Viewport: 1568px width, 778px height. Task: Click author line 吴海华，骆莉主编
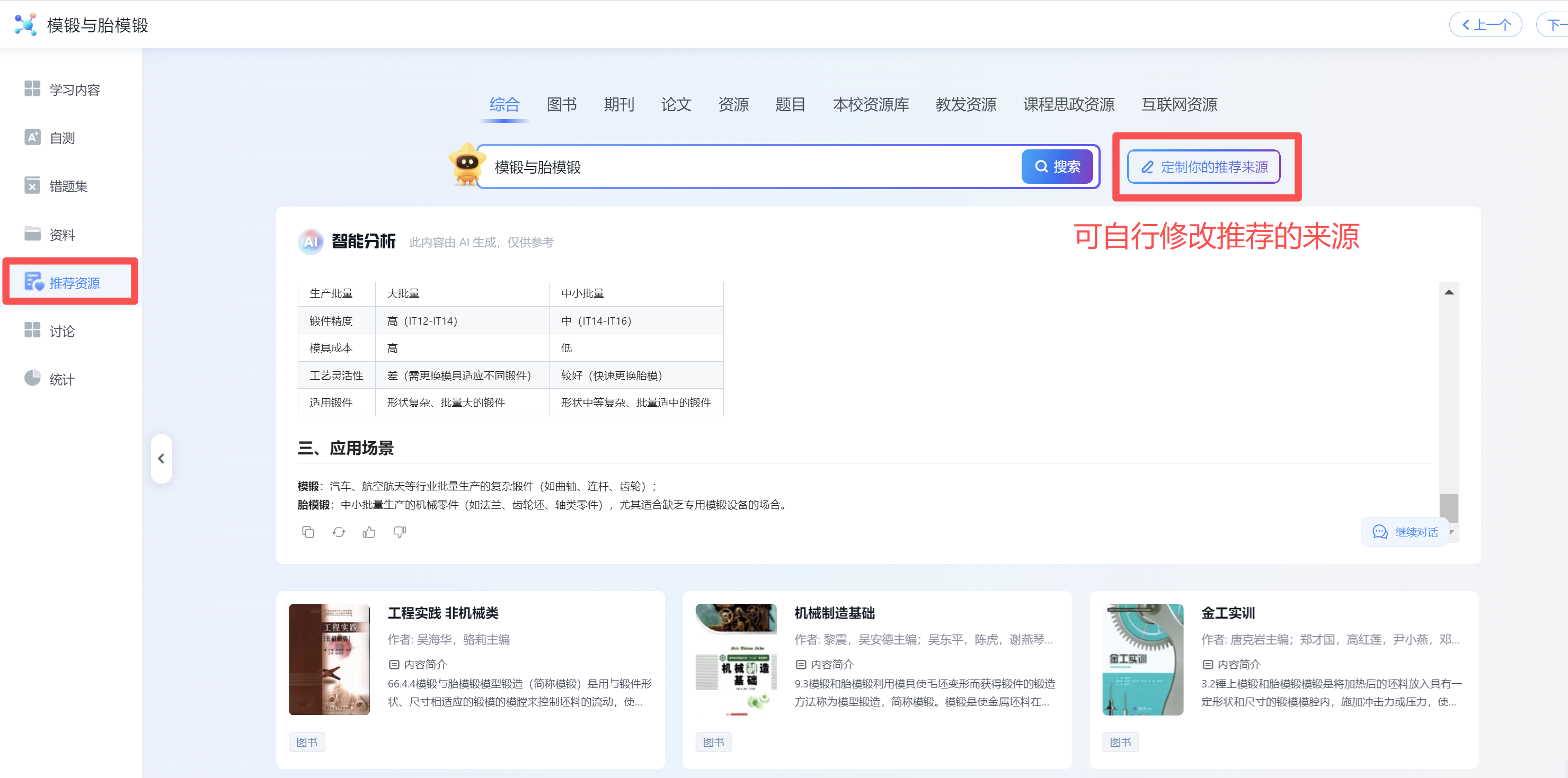pos(449,640)
